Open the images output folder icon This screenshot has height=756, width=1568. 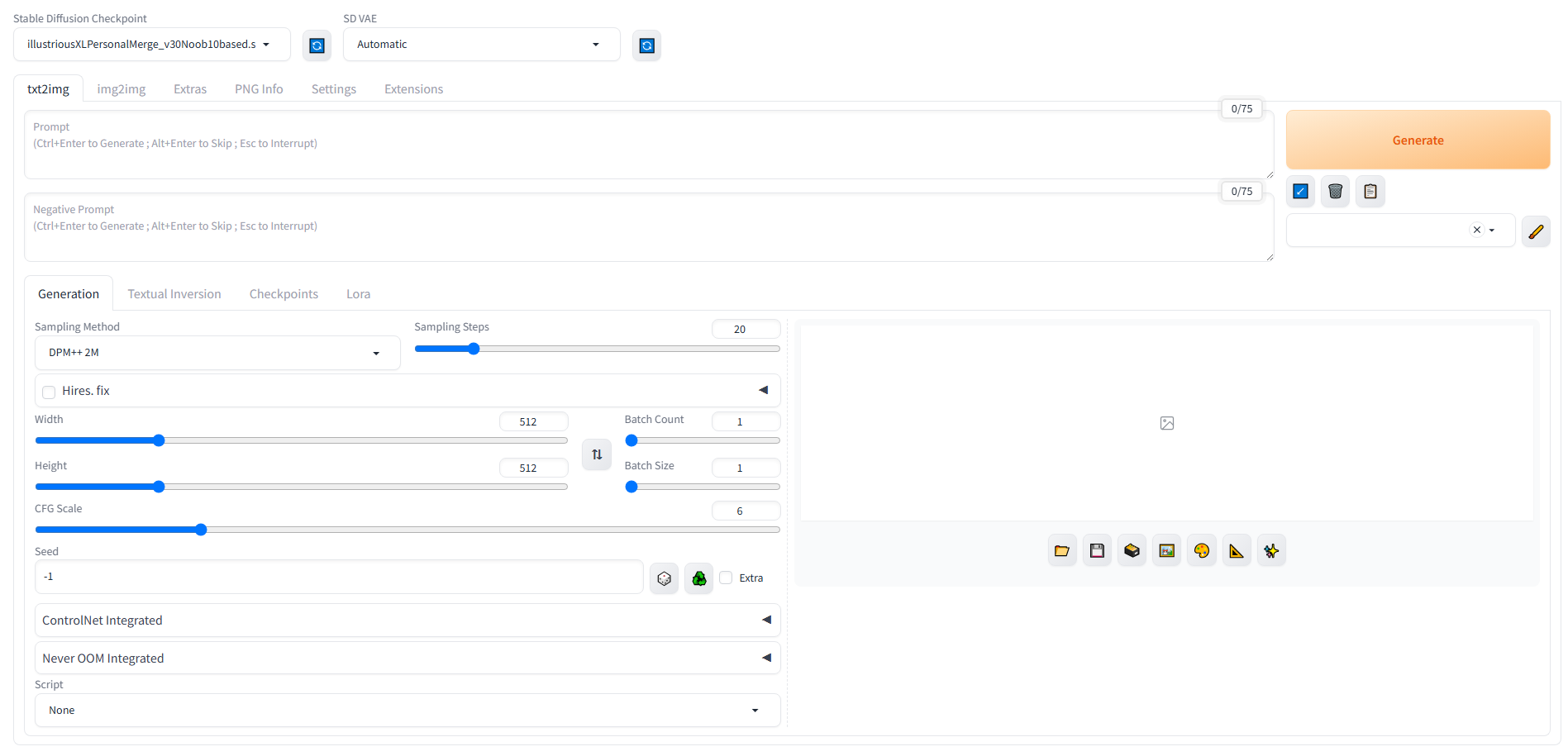click(x=1062, y=551)
